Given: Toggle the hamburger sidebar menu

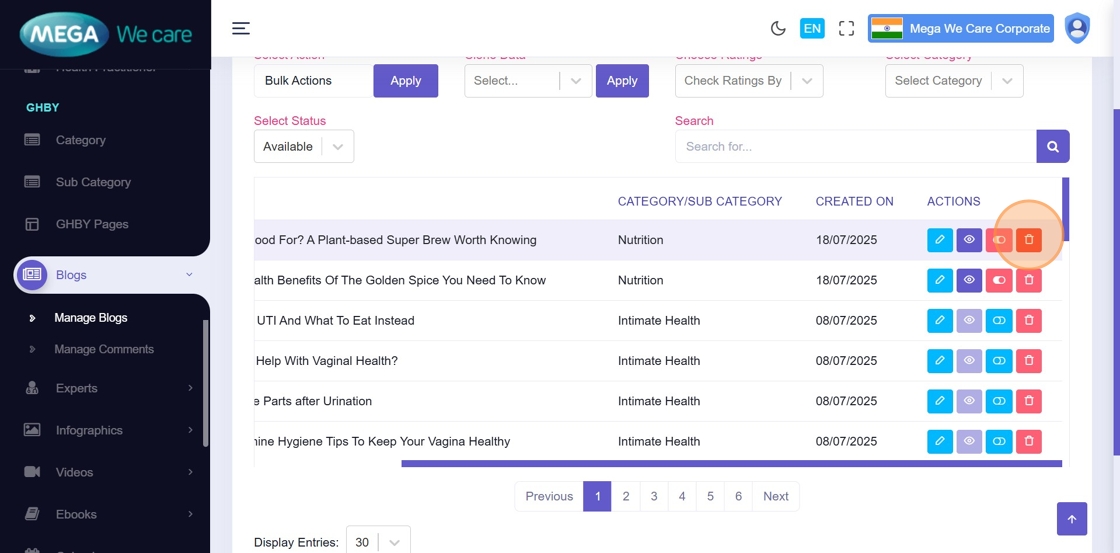Looking at the screenshot, I should pyautogui.click(x=241, y=28).
